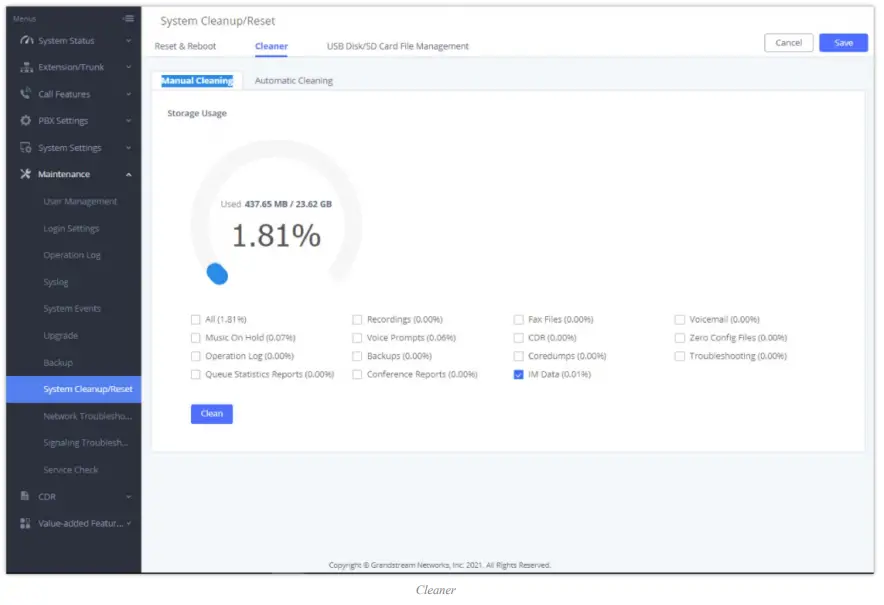Click the blue storage usage gauge indicator
This screenshot has height=605, width=884.
click(217, 274)
